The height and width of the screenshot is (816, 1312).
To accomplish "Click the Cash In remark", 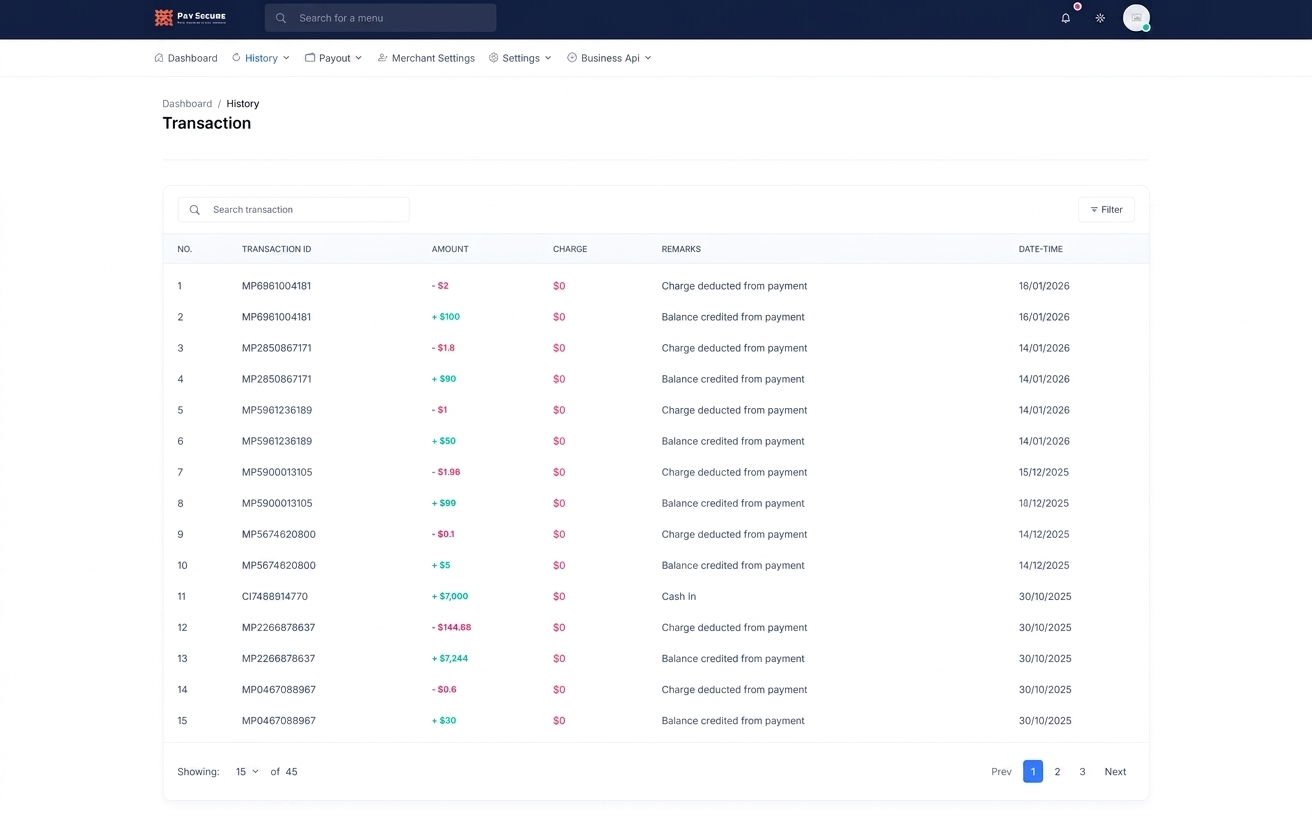I will [679, 597].
